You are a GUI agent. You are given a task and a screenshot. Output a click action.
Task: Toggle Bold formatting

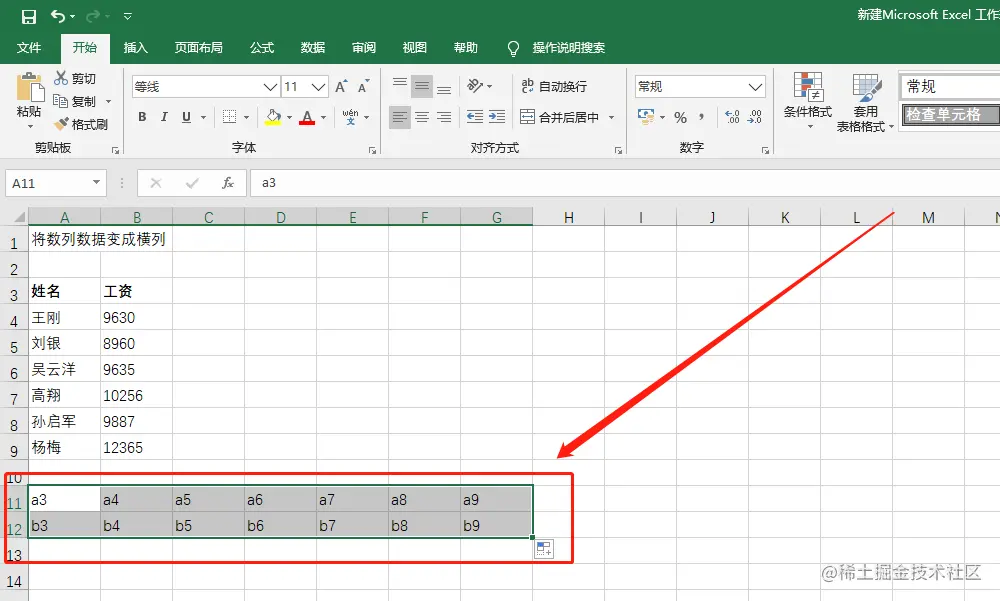[x=142, y=117]
